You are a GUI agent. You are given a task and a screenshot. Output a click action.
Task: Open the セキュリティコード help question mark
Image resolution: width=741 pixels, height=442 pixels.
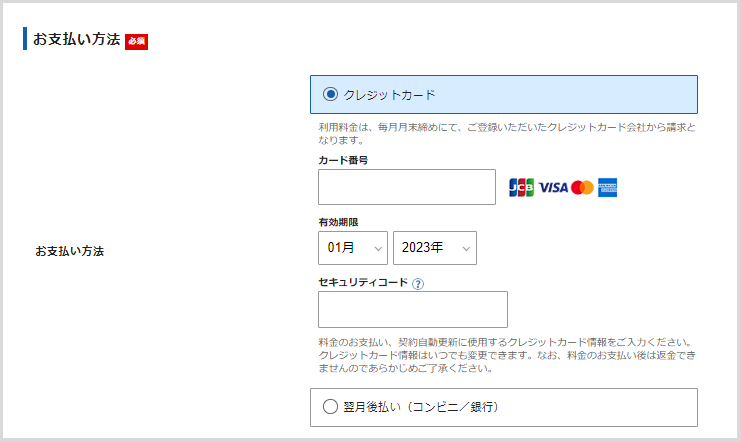(x=418, y=283)
